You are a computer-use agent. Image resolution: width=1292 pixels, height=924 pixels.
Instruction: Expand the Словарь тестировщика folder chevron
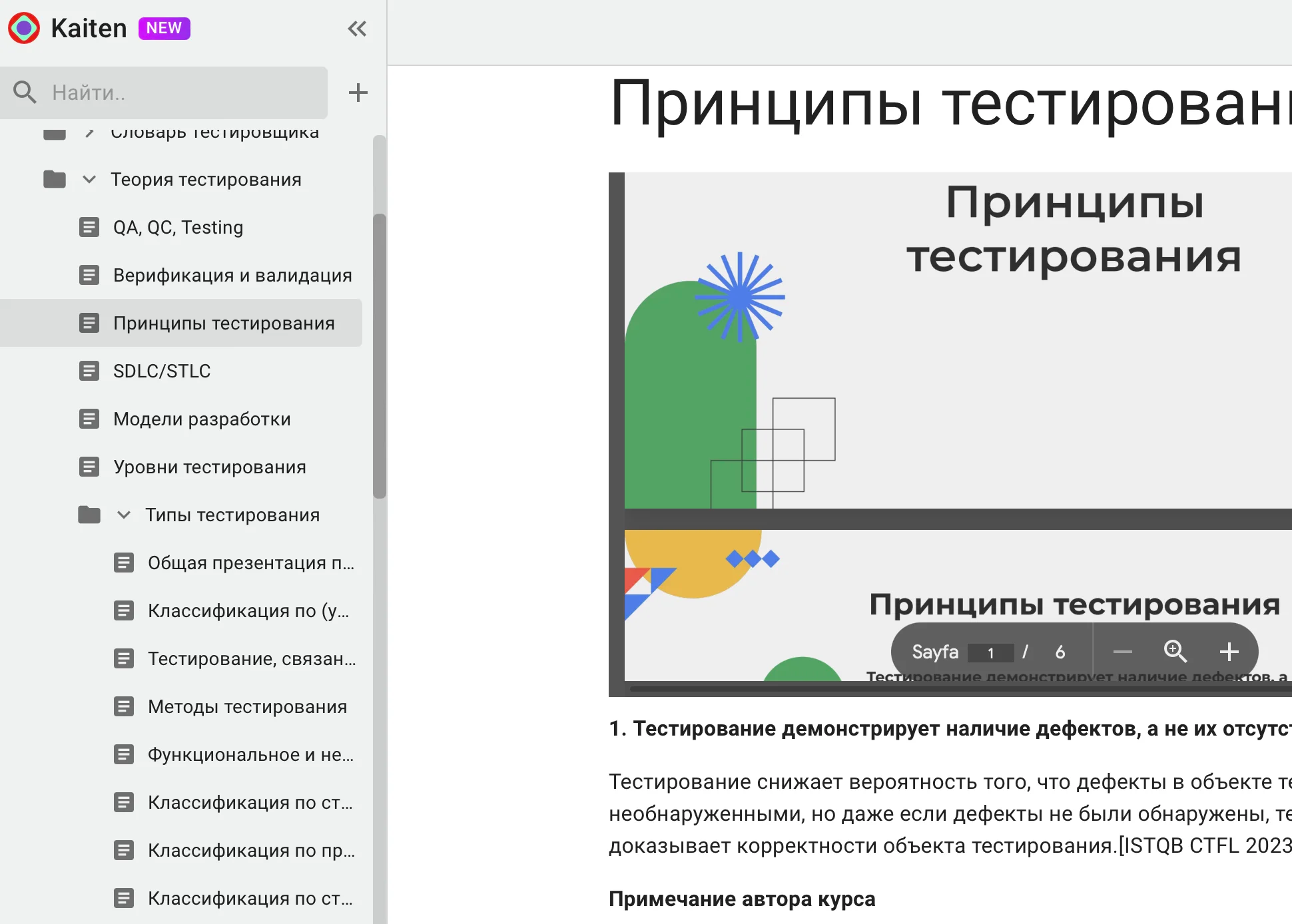89,132
